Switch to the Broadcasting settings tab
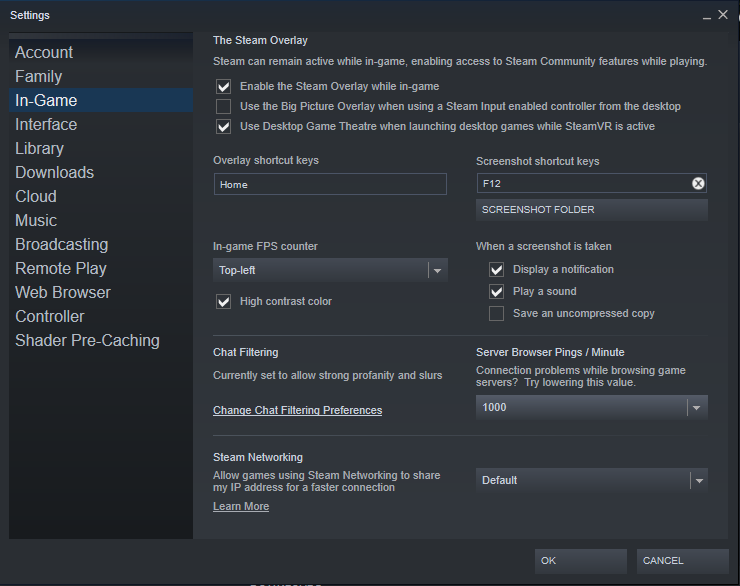Image resolution: width=740 pixels, height=586 pixels. pyautogui.click(x=62, y=244)
